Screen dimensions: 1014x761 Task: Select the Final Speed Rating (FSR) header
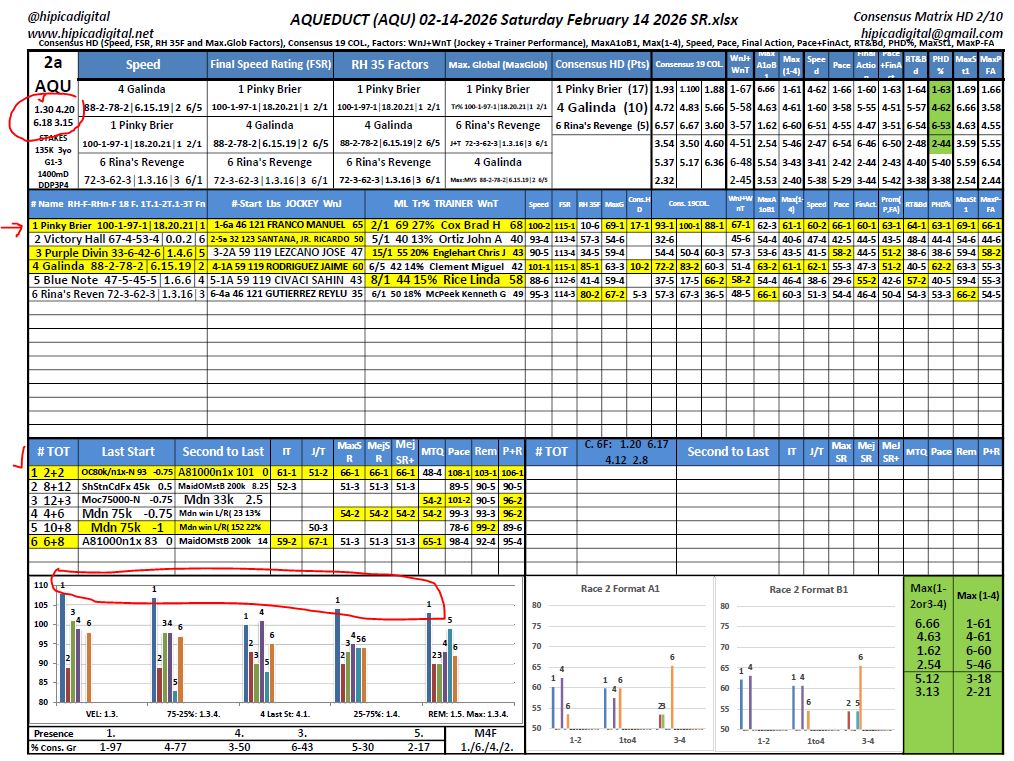click(270, 64)
